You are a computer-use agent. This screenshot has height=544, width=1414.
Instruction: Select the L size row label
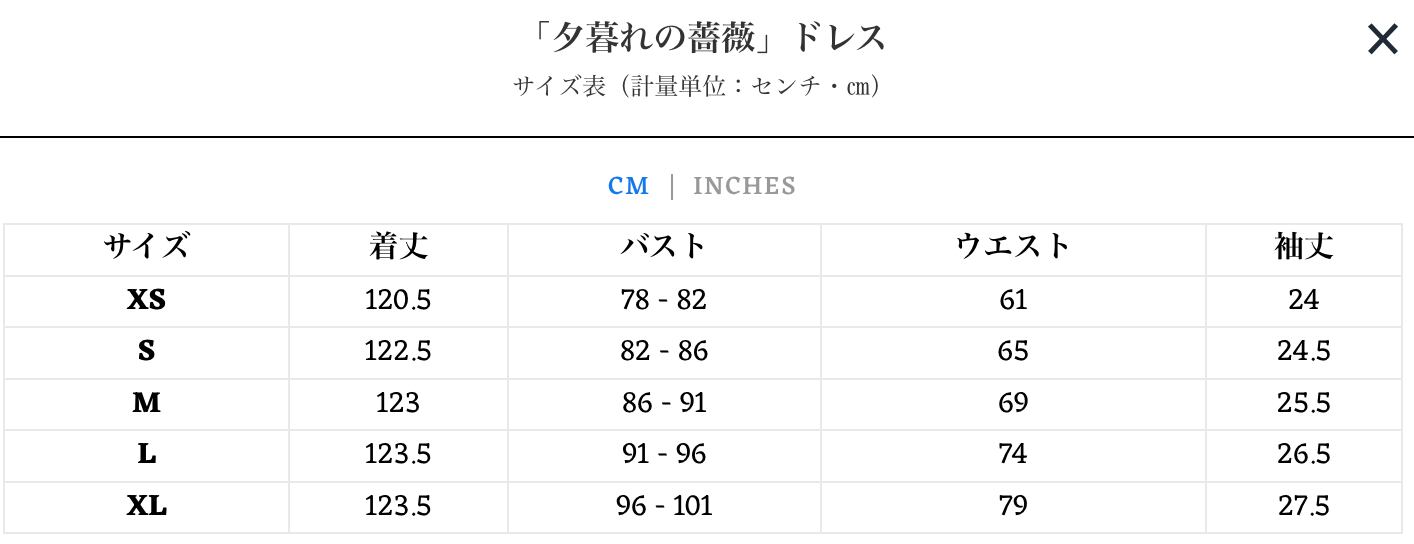(146, 454)
